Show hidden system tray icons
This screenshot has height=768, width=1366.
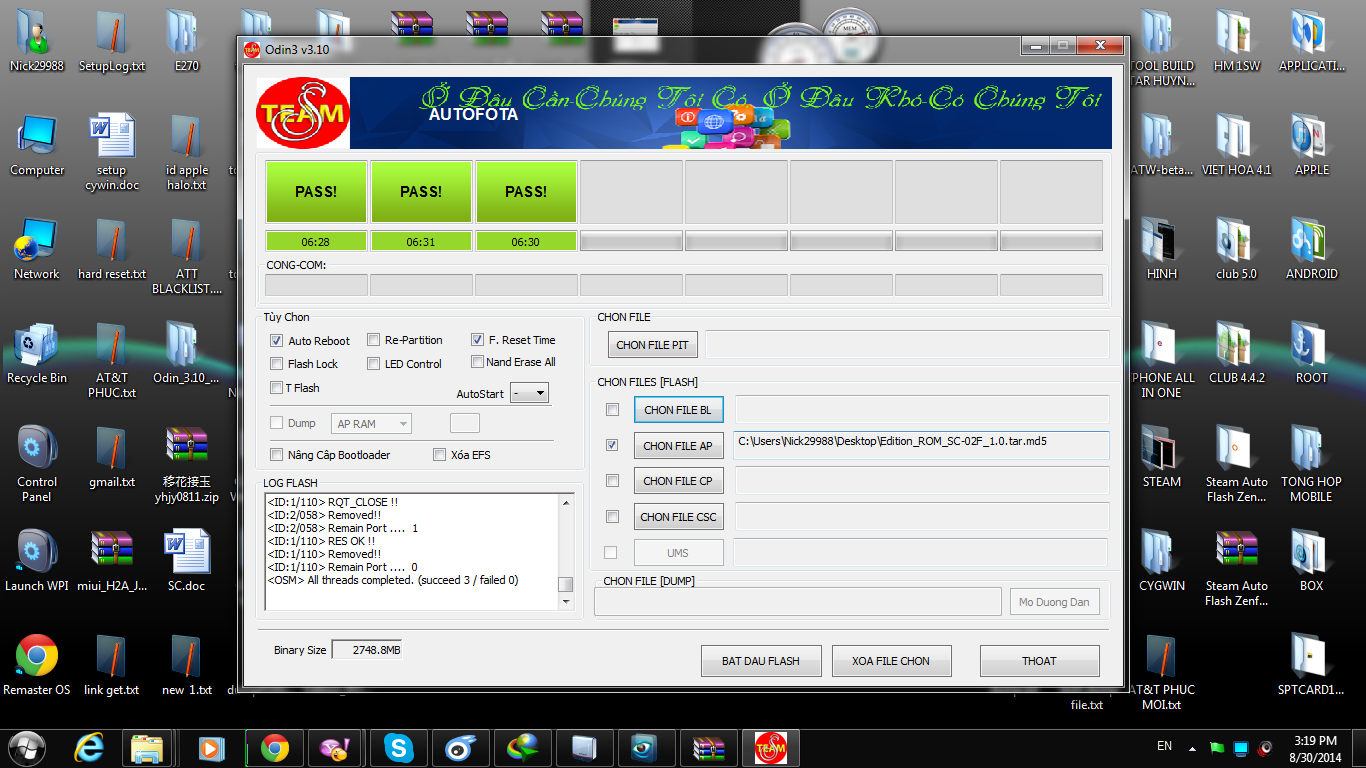click(1192, 748)
